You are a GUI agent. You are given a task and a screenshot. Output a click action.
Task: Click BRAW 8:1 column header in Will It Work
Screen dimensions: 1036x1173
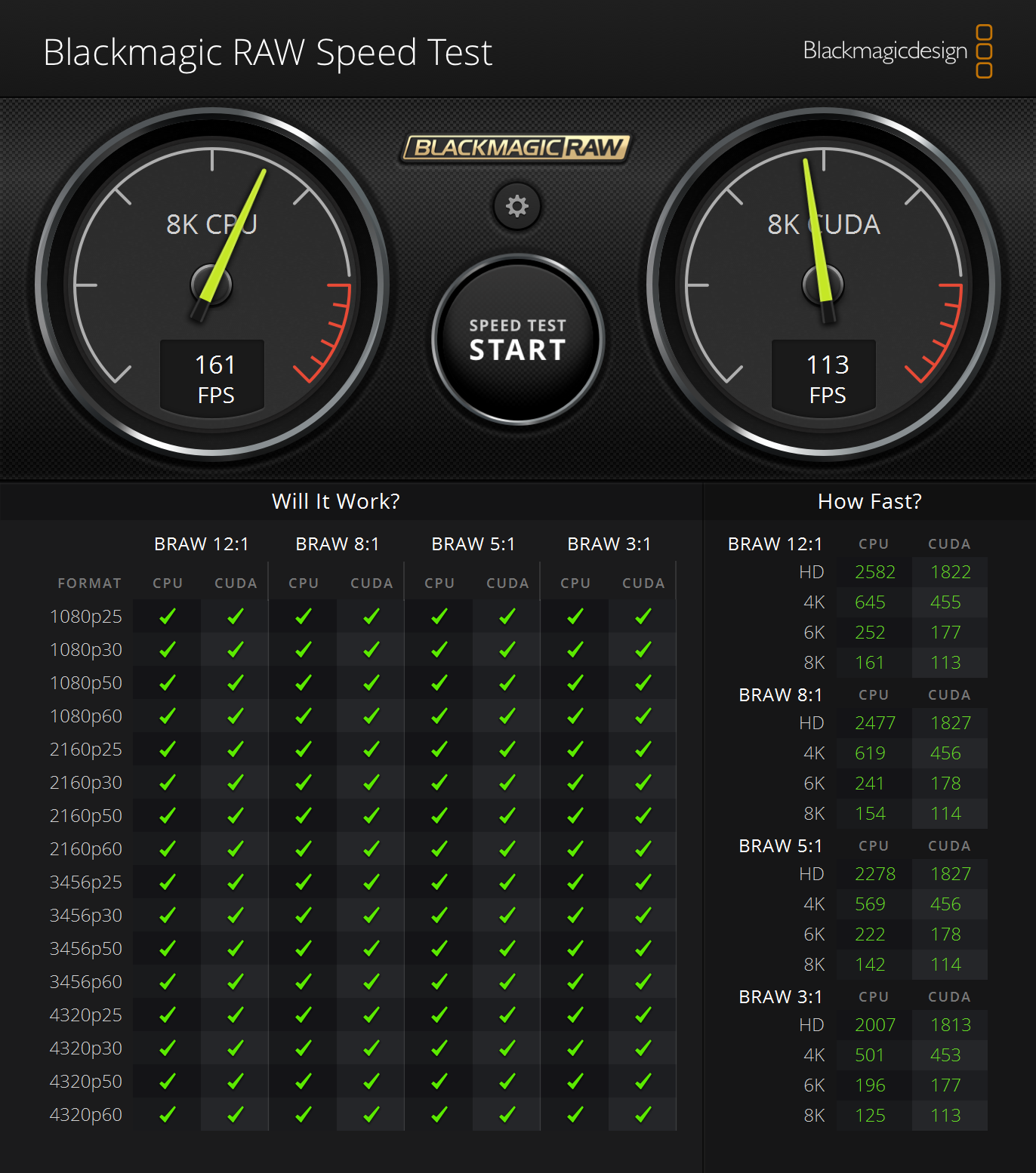click(338, 544)
